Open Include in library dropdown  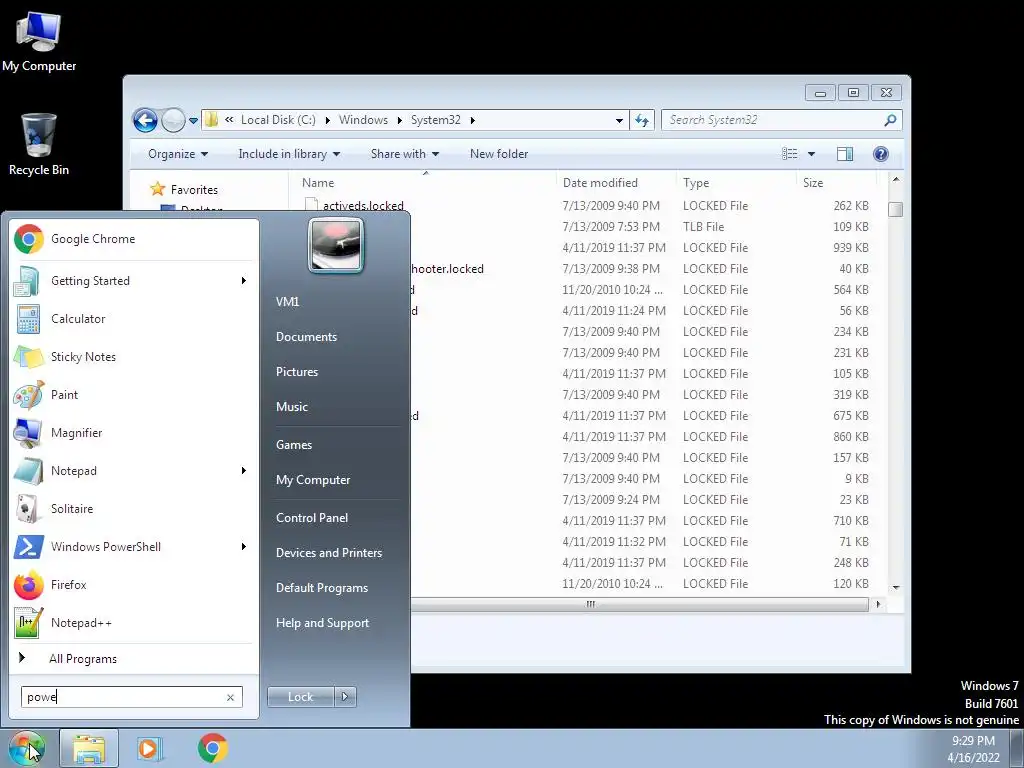click(x=289, y=154)
